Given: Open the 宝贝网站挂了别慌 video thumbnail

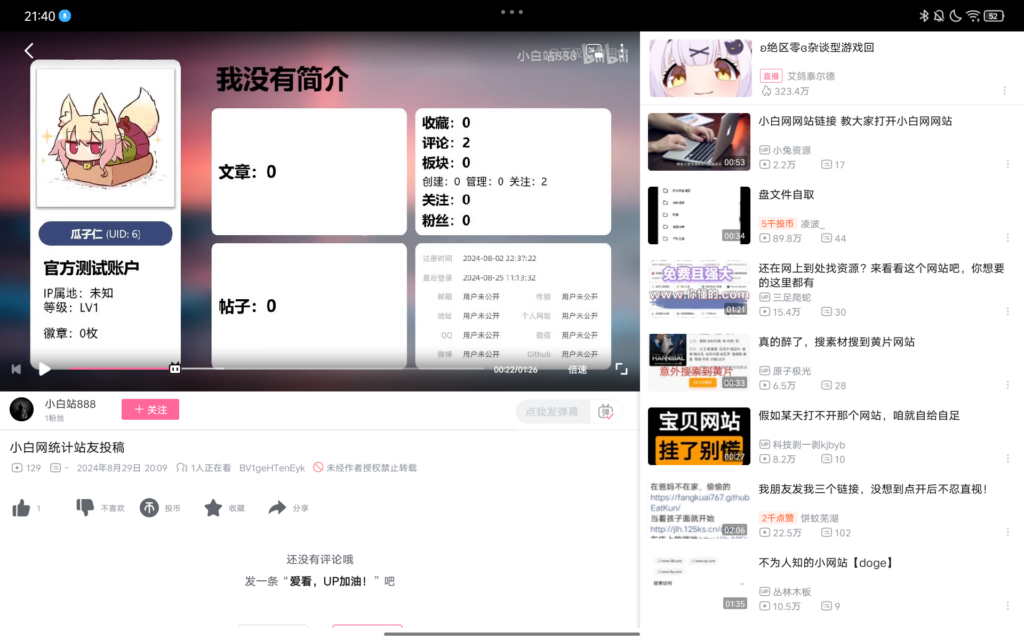Looking at the screenshot, I should pyautogui.click(x=698, y=436).
